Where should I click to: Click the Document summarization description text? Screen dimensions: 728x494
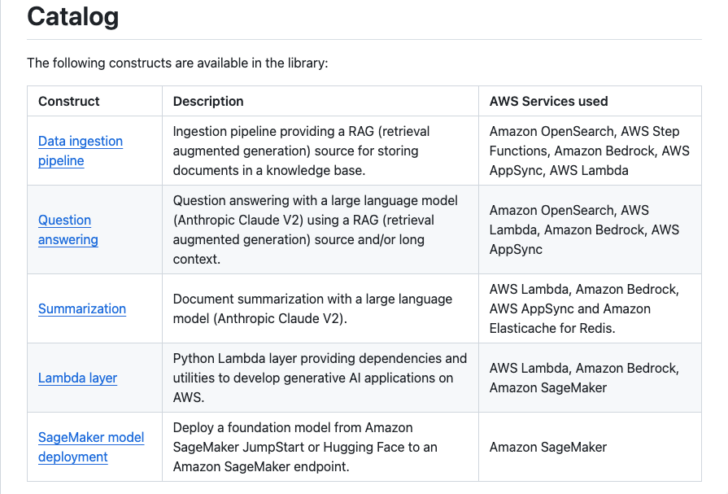point(312,309)
